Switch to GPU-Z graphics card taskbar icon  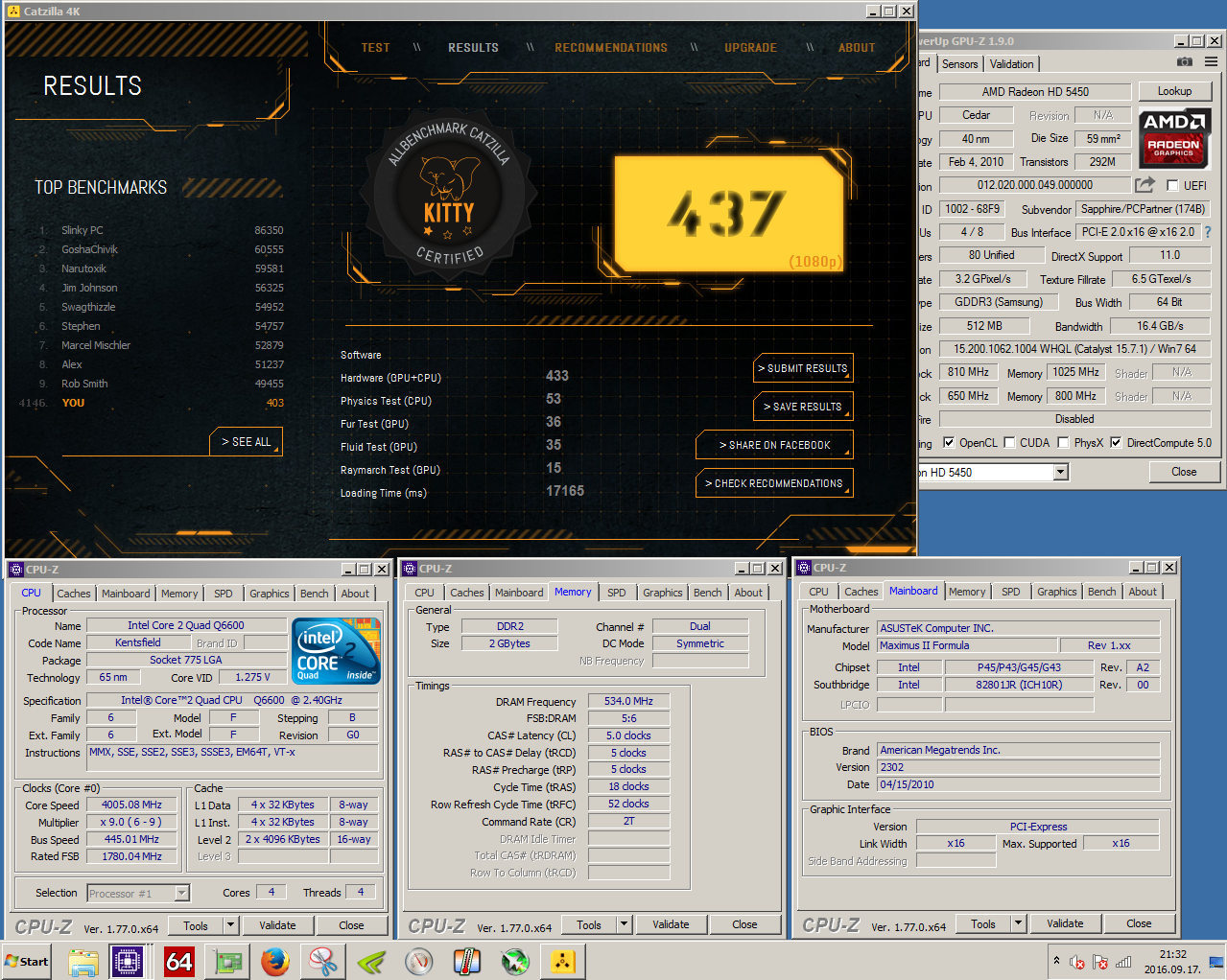point(227,961)
